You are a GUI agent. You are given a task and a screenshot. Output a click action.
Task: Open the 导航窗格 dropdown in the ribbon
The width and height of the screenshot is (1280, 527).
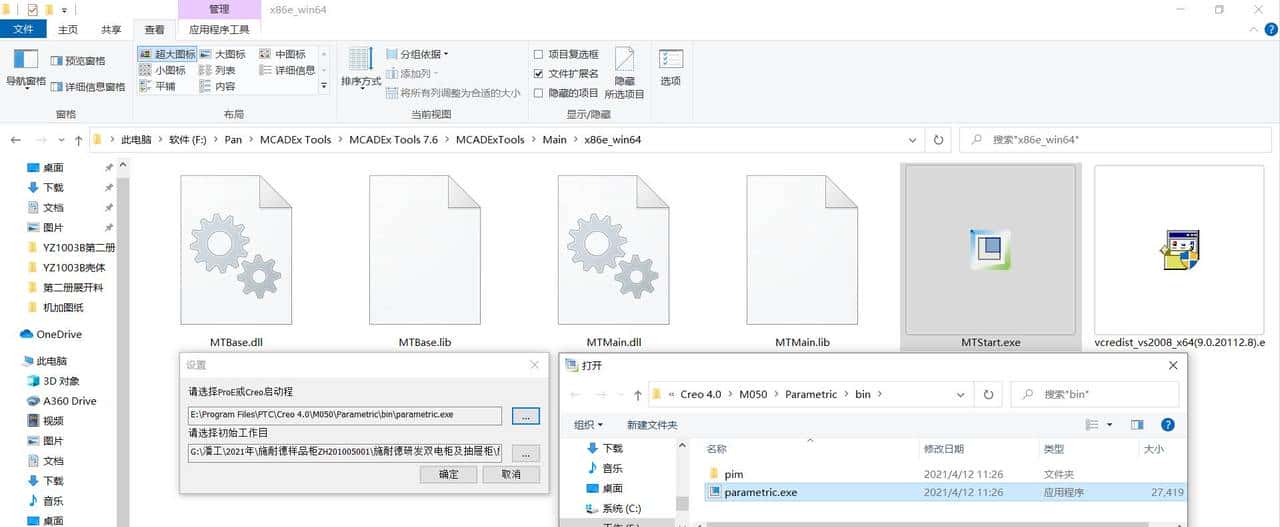(x=26, y=68)
